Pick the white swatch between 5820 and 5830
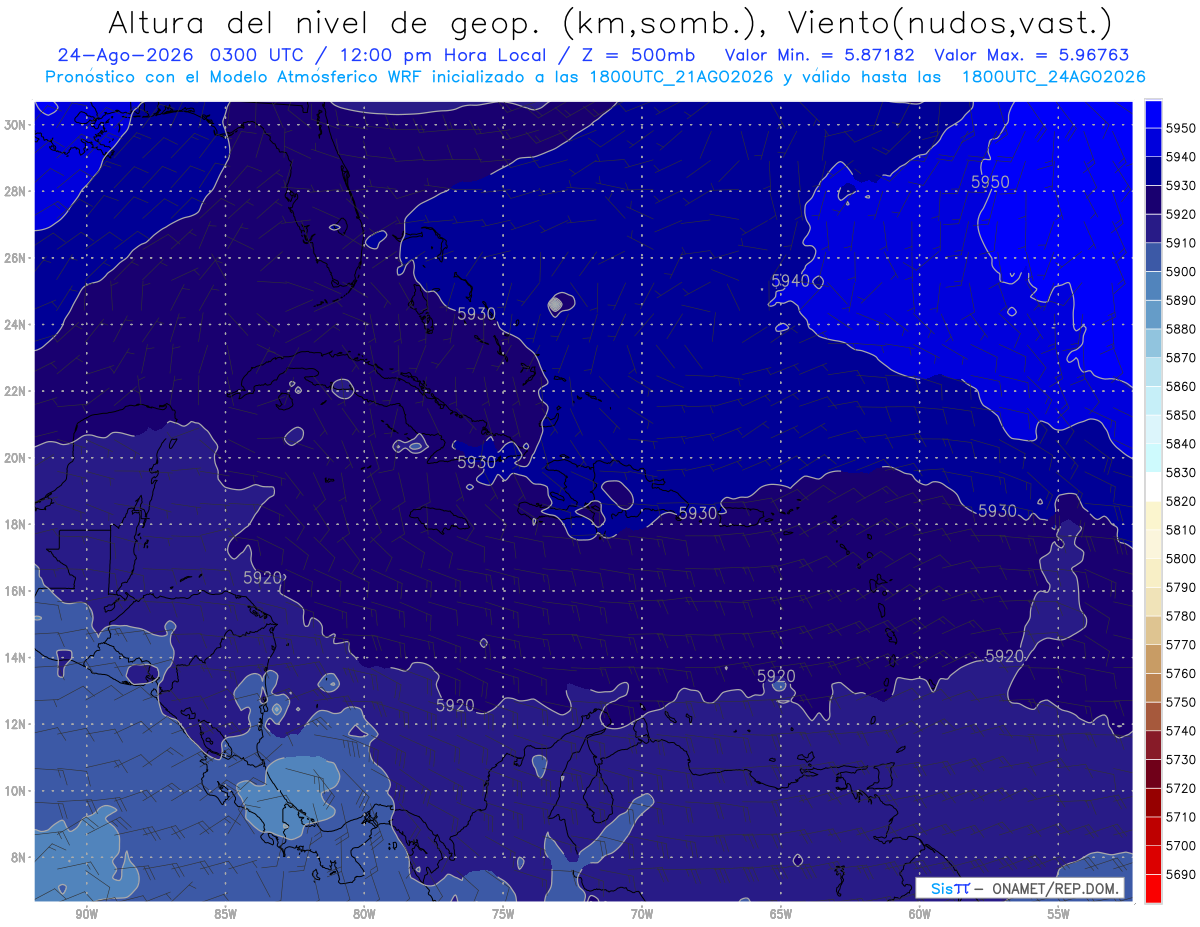This screenshot has width=1200, height=927. 1153,487
